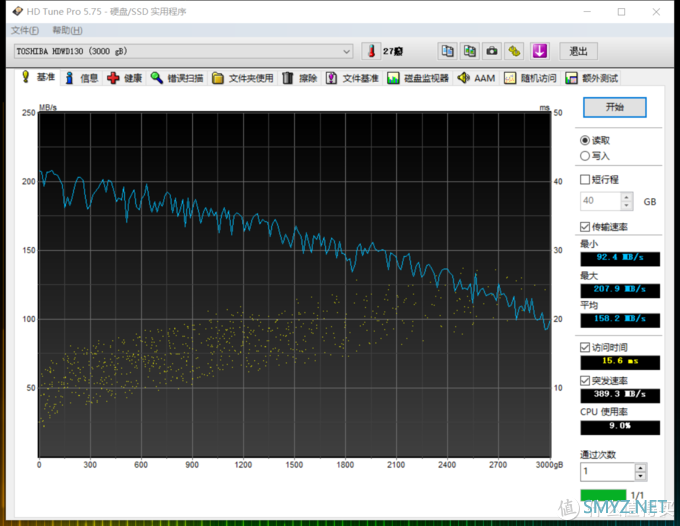
Task: Open the 随机访问 random access tab
Action: coord(530,78)
